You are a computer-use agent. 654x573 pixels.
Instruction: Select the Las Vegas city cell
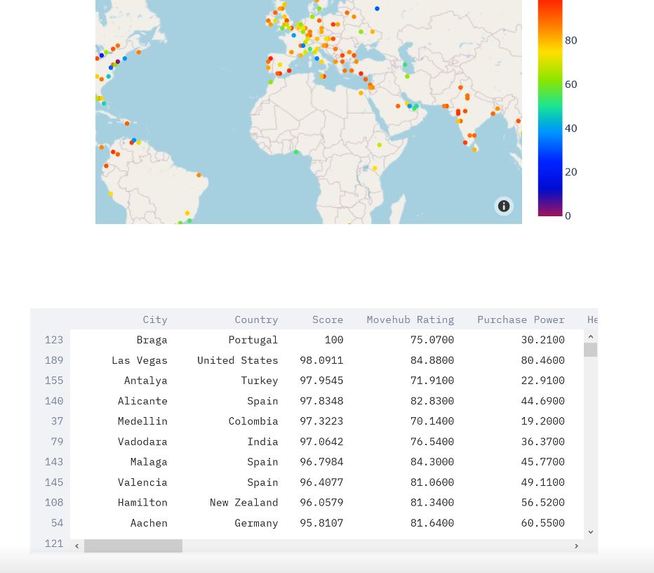139,360
